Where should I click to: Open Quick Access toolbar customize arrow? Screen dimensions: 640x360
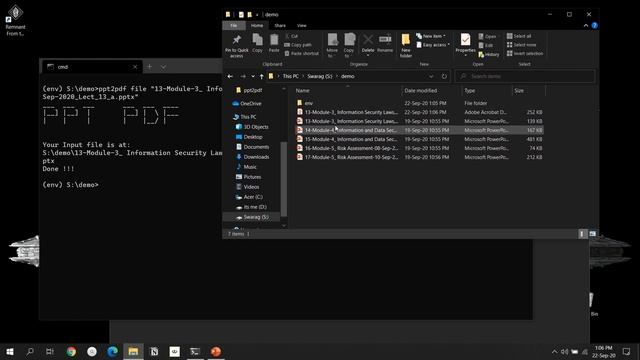[257, 15]
